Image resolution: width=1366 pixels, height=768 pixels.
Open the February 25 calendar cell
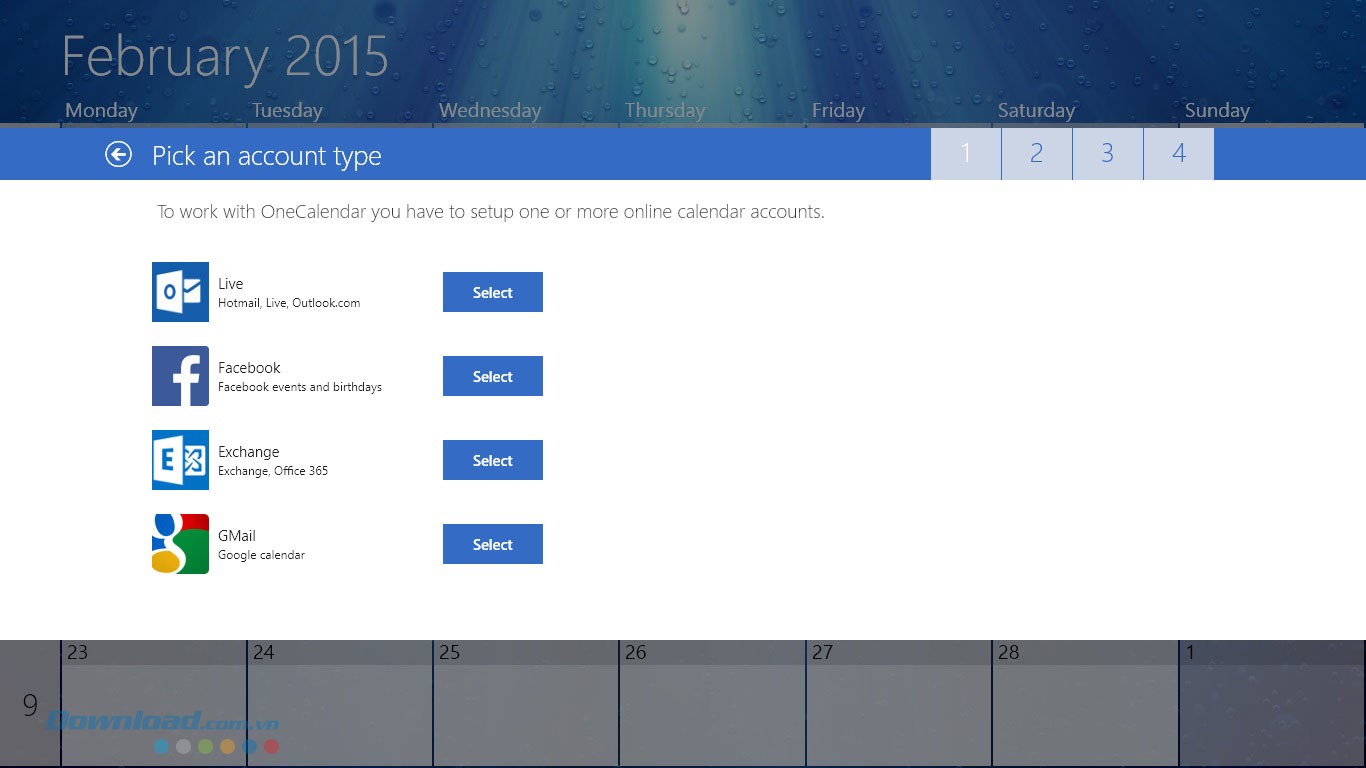(526, 705)
